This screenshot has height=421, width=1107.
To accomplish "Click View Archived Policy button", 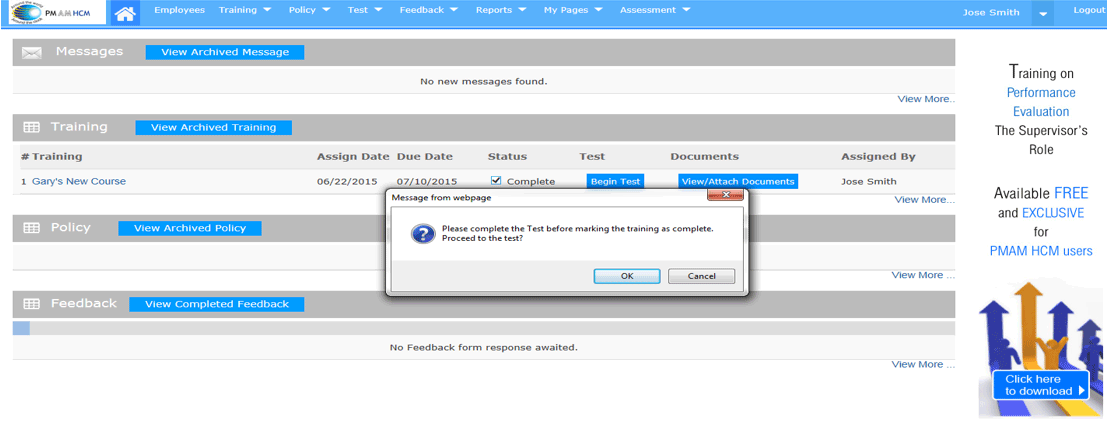I will pos(190,228).
